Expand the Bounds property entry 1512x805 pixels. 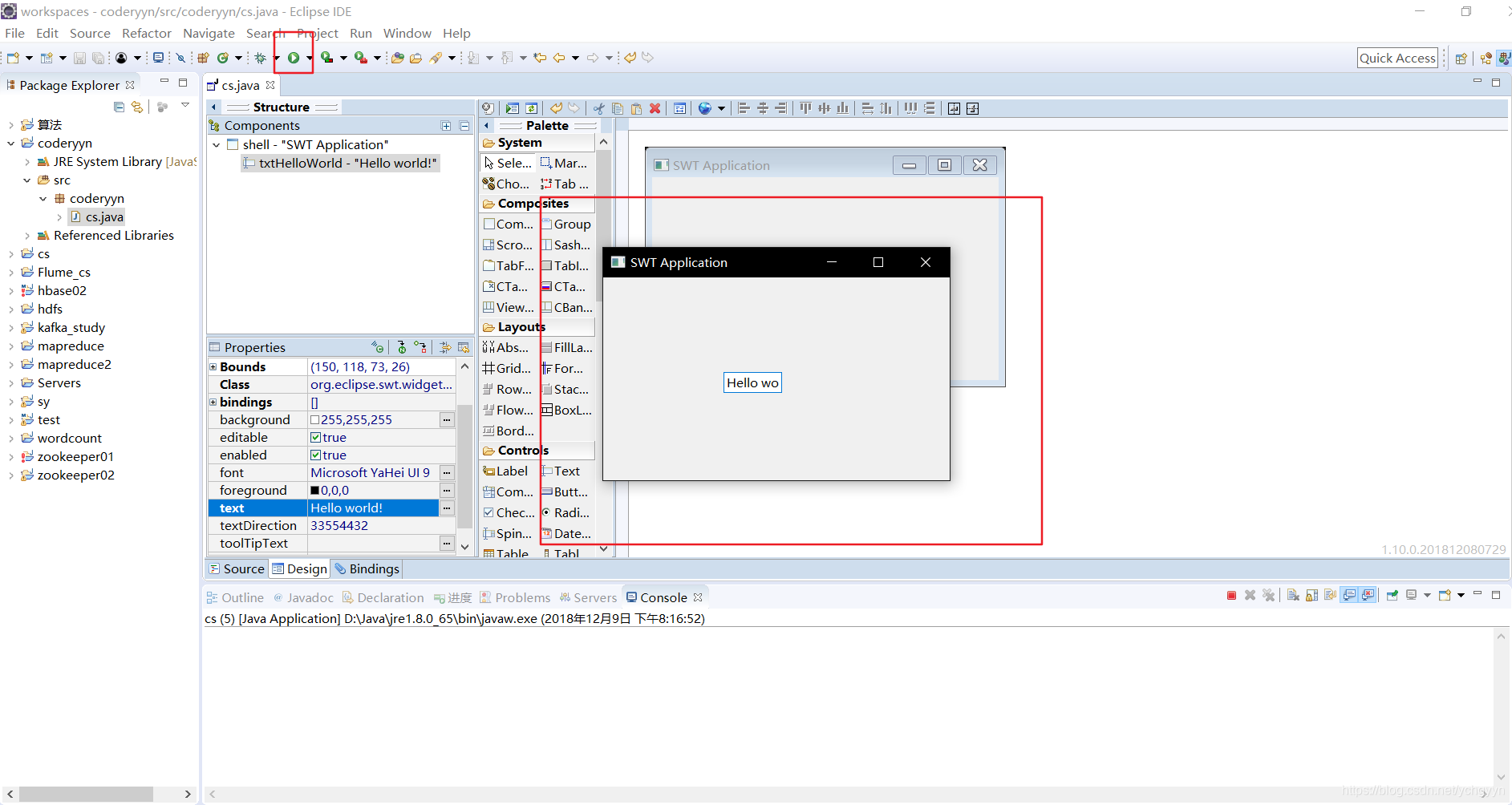pyautogui.click(x=213, y=366)
